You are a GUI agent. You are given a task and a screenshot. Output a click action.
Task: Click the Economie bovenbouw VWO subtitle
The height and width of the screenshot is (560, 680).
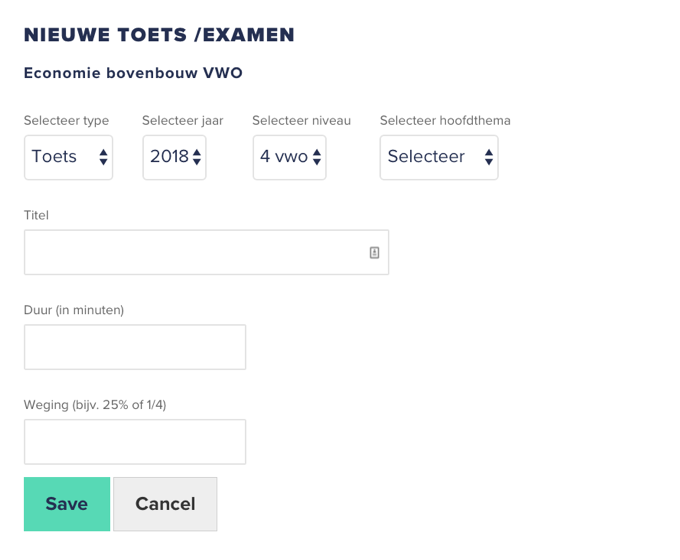click(133, 73)
